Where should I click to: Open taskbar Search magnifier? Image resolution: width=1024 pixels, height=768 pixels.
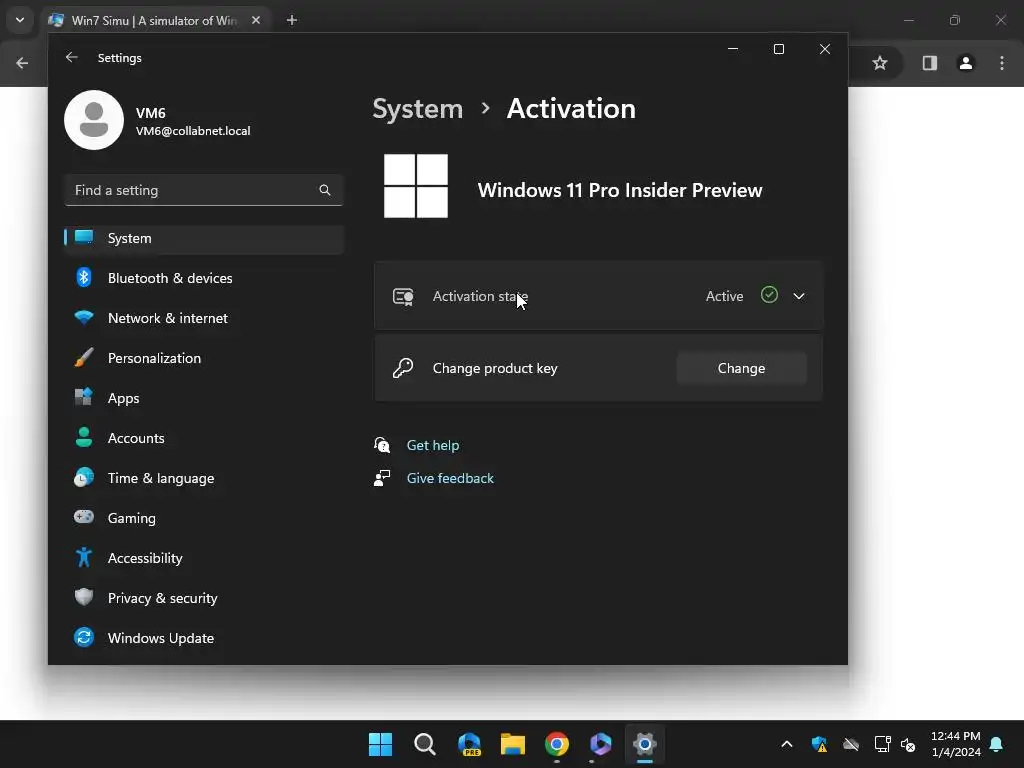click(x=424, y=744)
